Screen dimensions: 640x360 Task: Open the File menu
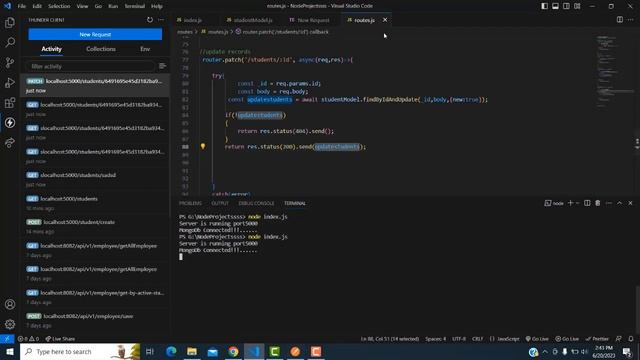(x=22, y=6)
